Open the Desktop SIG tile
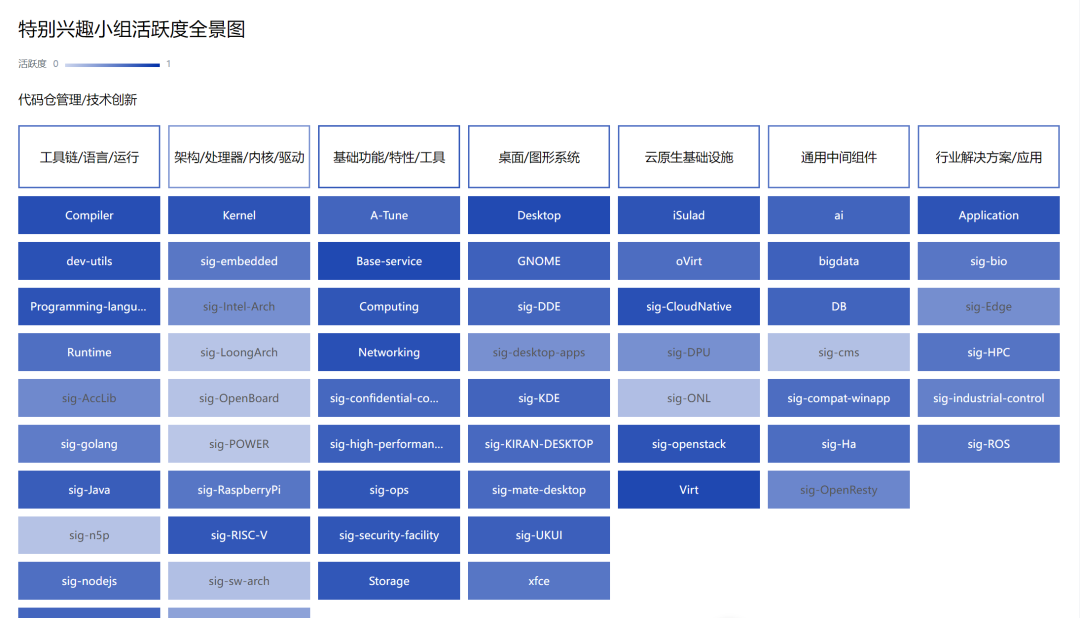The width and height of the screenshot is (1080, 618). click(539, 215)
